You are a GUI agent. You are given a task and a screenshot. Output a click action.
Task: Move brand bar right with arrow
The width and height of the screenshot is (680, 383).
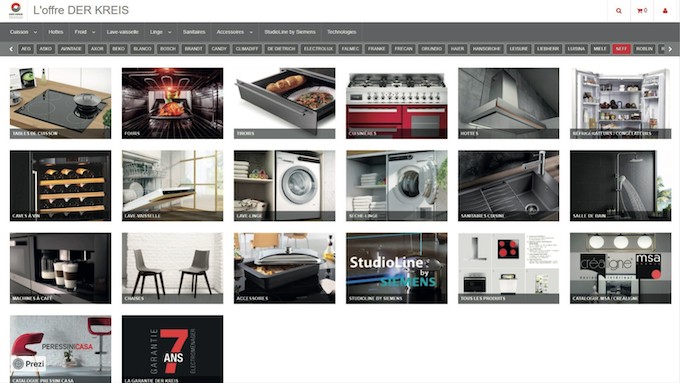pyautogui.click(x=670, y=49)
